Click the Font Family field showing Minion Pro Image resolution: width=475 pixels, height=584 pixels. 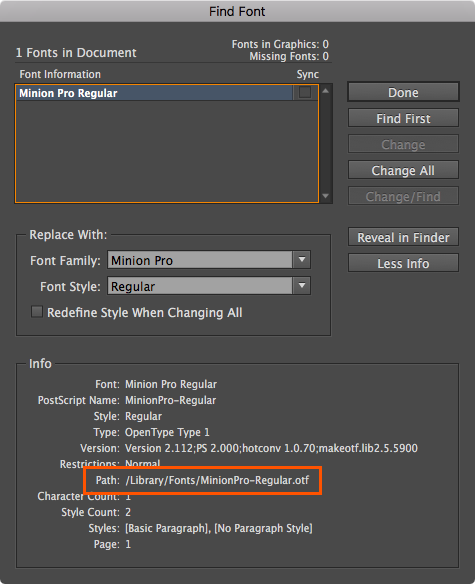(200, 260)
